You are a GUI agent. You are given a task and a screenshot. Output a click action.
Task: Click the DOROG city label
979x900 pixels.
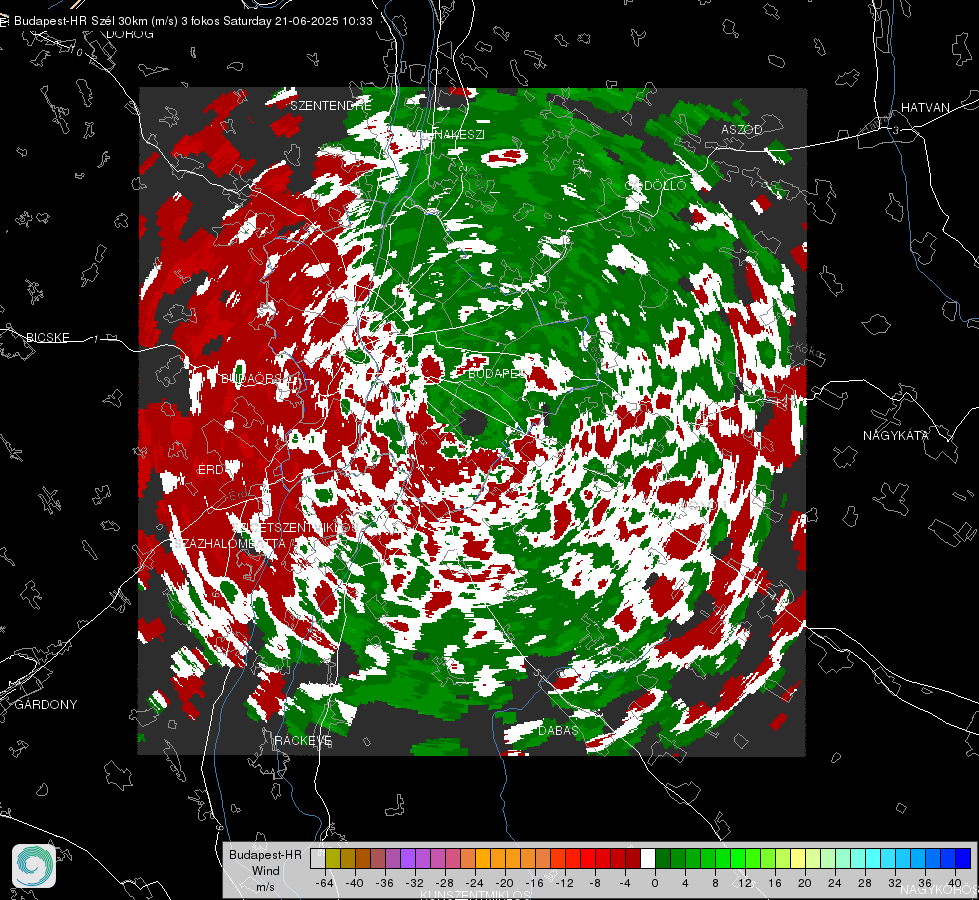point(130,34)
